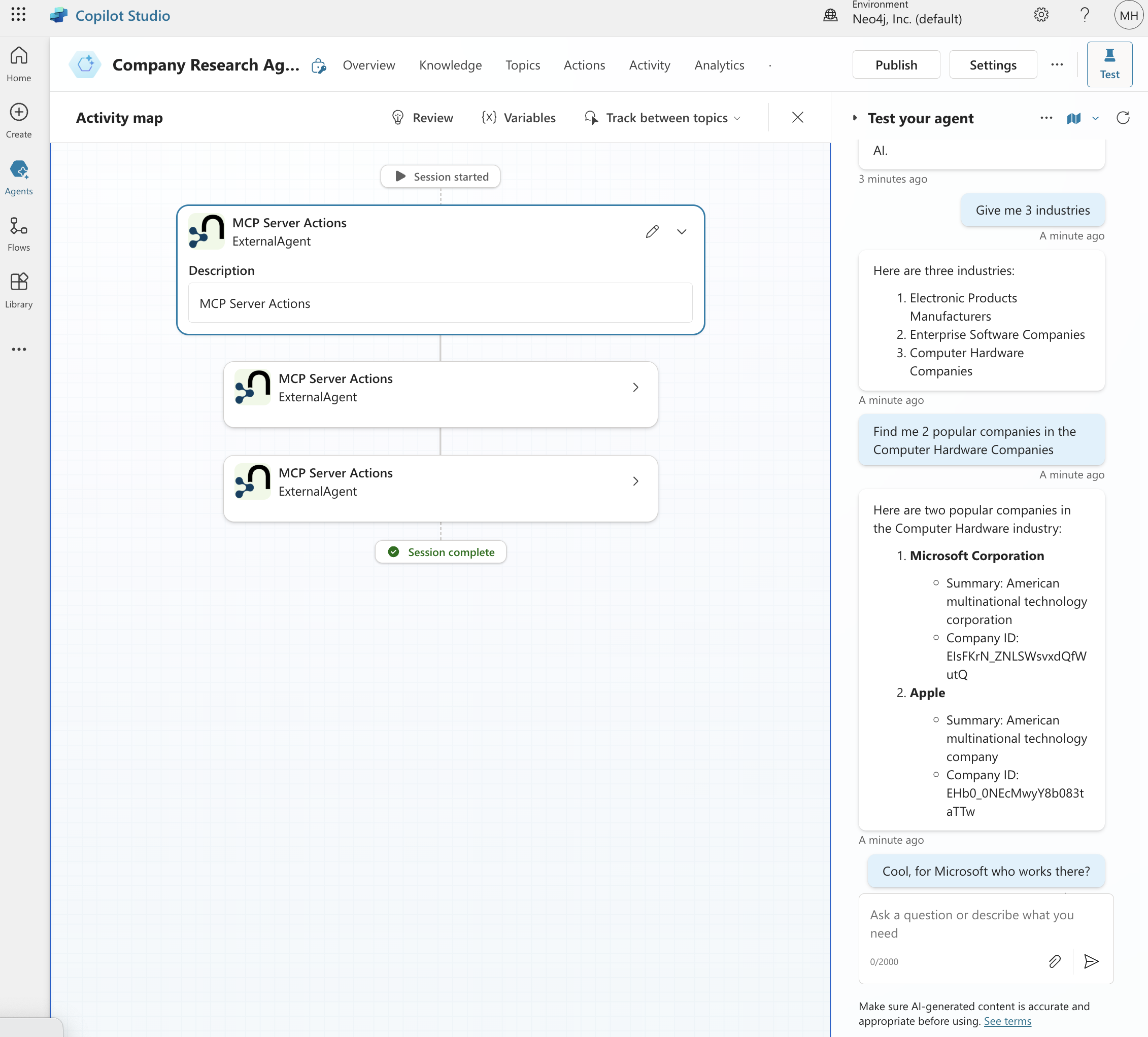
Task: Open the MH account avatar
Action: pos(1129,15)
